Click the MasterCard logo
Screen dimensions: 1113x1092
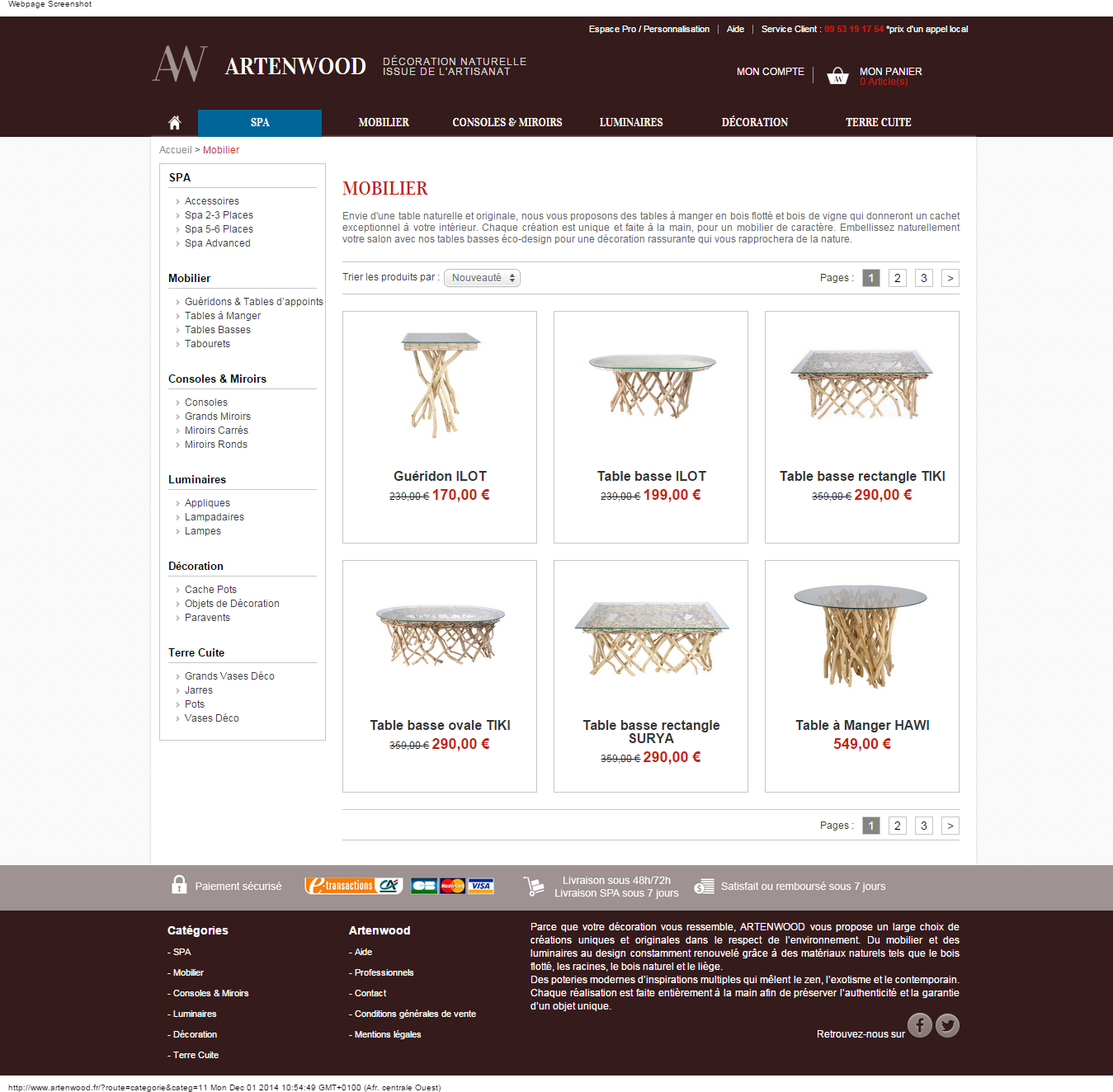point(452,886)
